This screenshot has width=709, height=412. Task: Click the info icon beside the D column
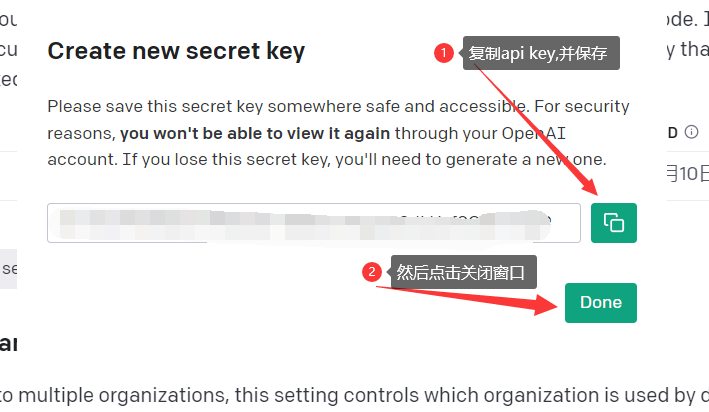click(691, 132)
